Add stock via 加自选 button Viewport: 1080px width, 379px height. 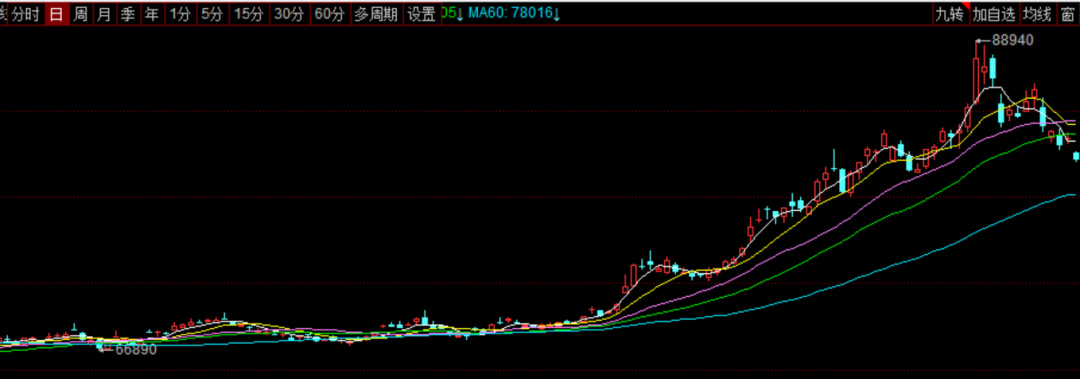994,14
